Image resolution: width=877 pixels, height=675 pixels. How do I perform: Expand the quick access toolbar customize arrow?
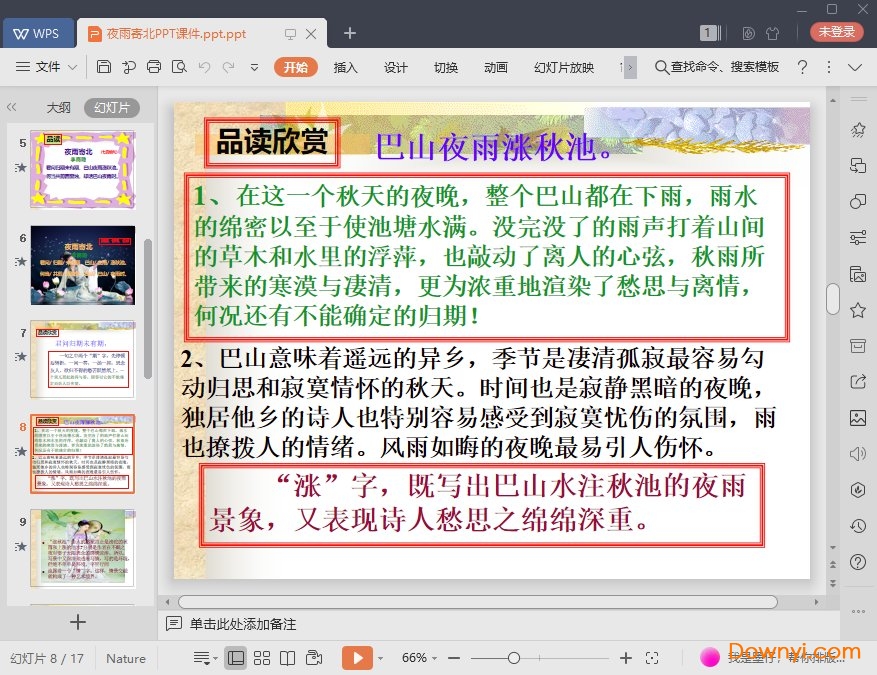pos(254,67)
